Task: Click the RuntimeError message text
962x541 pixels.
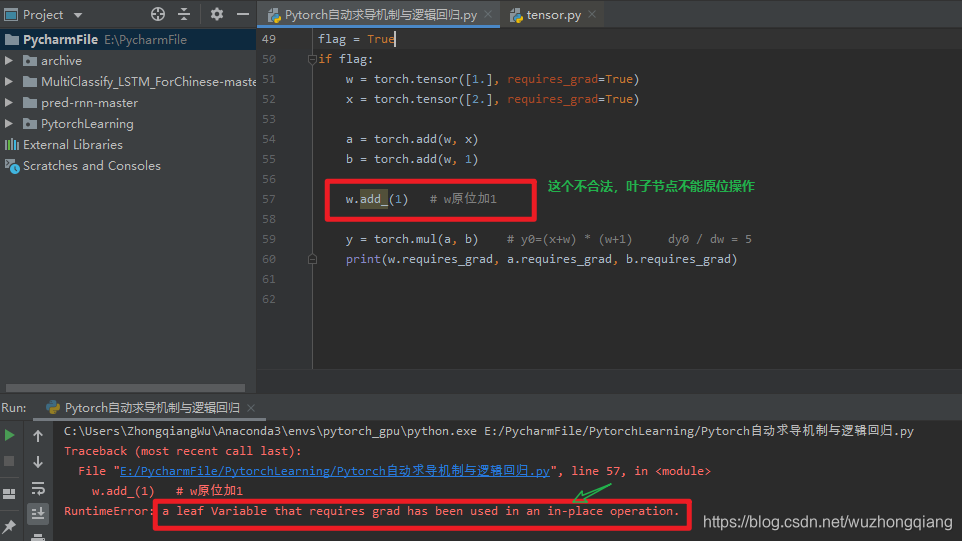Action: [421, 512]
